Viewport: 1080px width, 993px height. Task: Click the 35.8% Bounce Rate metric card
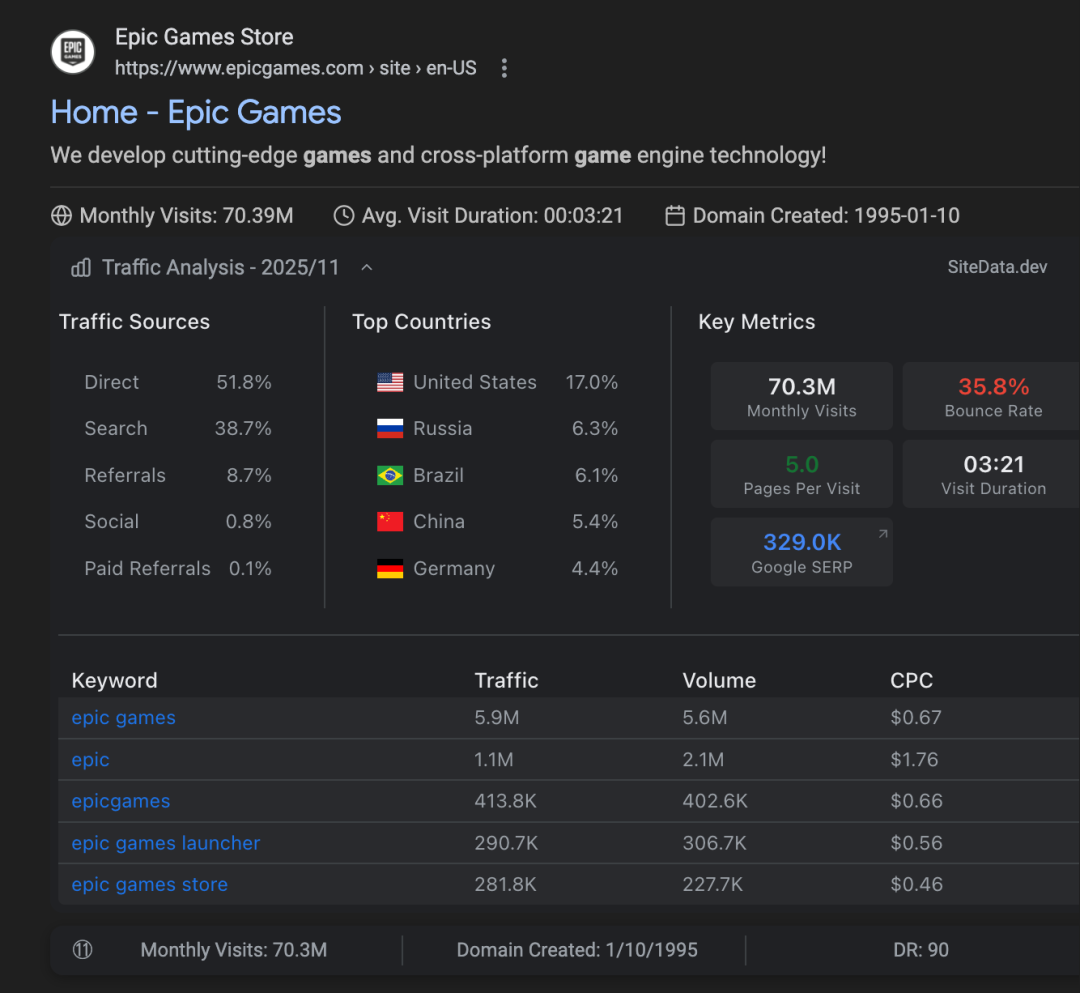[993, 397]
